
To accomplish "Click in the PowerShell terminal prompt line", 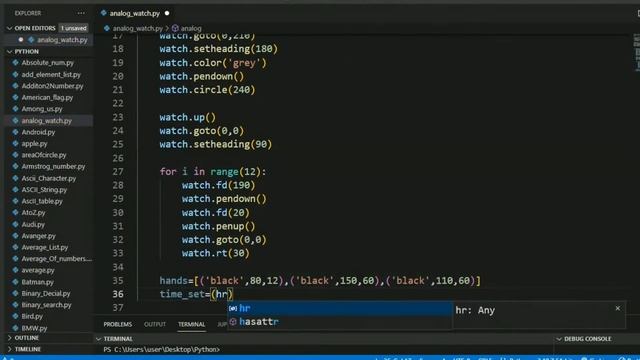I will 161,350.
